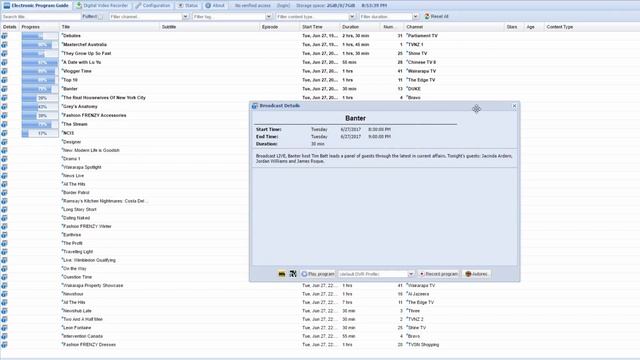The image size is (640, 360).
Task: Sort by the Duration column header
Action: point(360,27)
